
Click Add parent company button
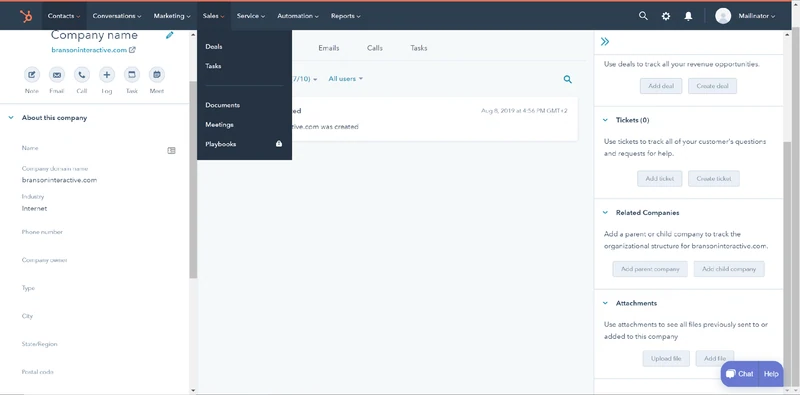[x=650, y=269]
